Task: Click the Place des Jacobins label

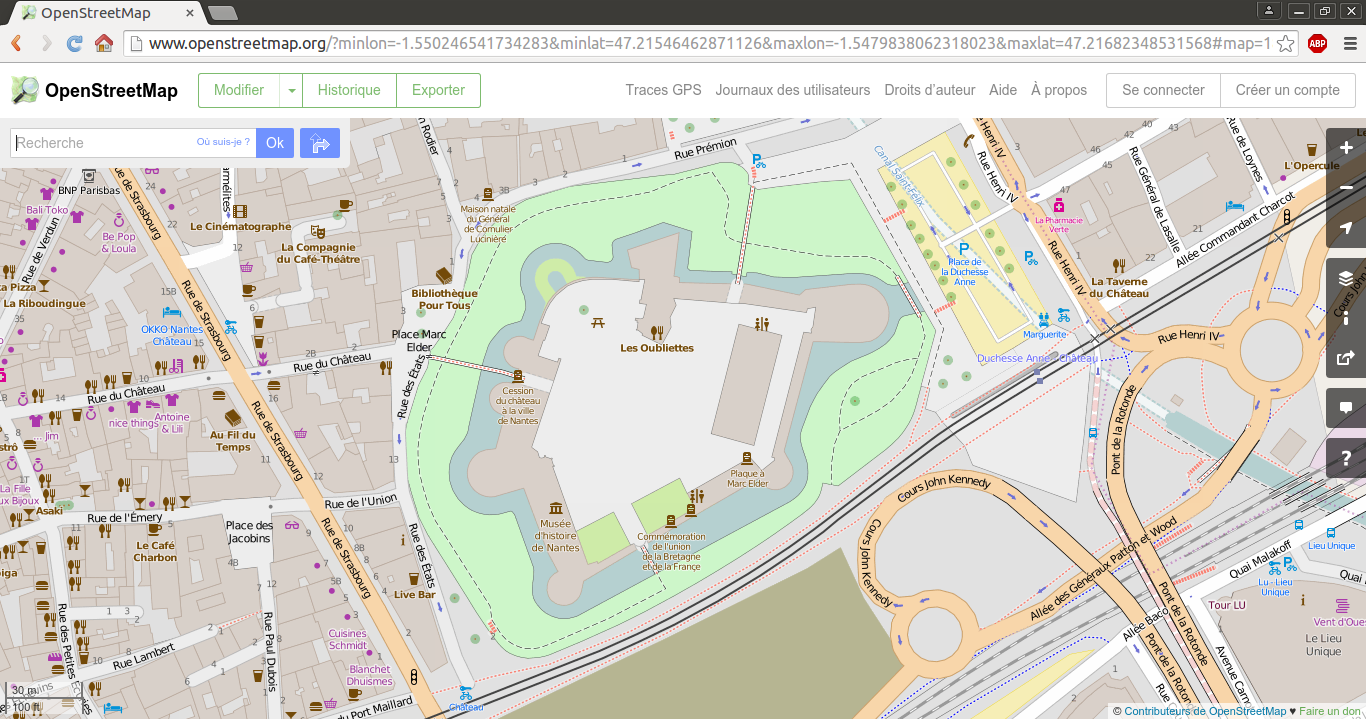Action: point(249,532)
